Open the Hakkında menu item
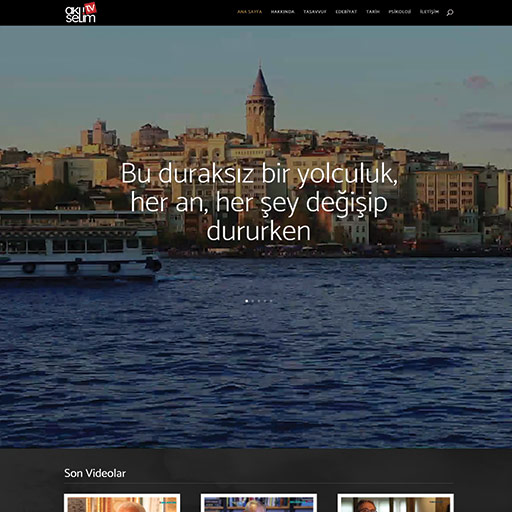This screenshot has width=512, height=512. coord(283,12)
